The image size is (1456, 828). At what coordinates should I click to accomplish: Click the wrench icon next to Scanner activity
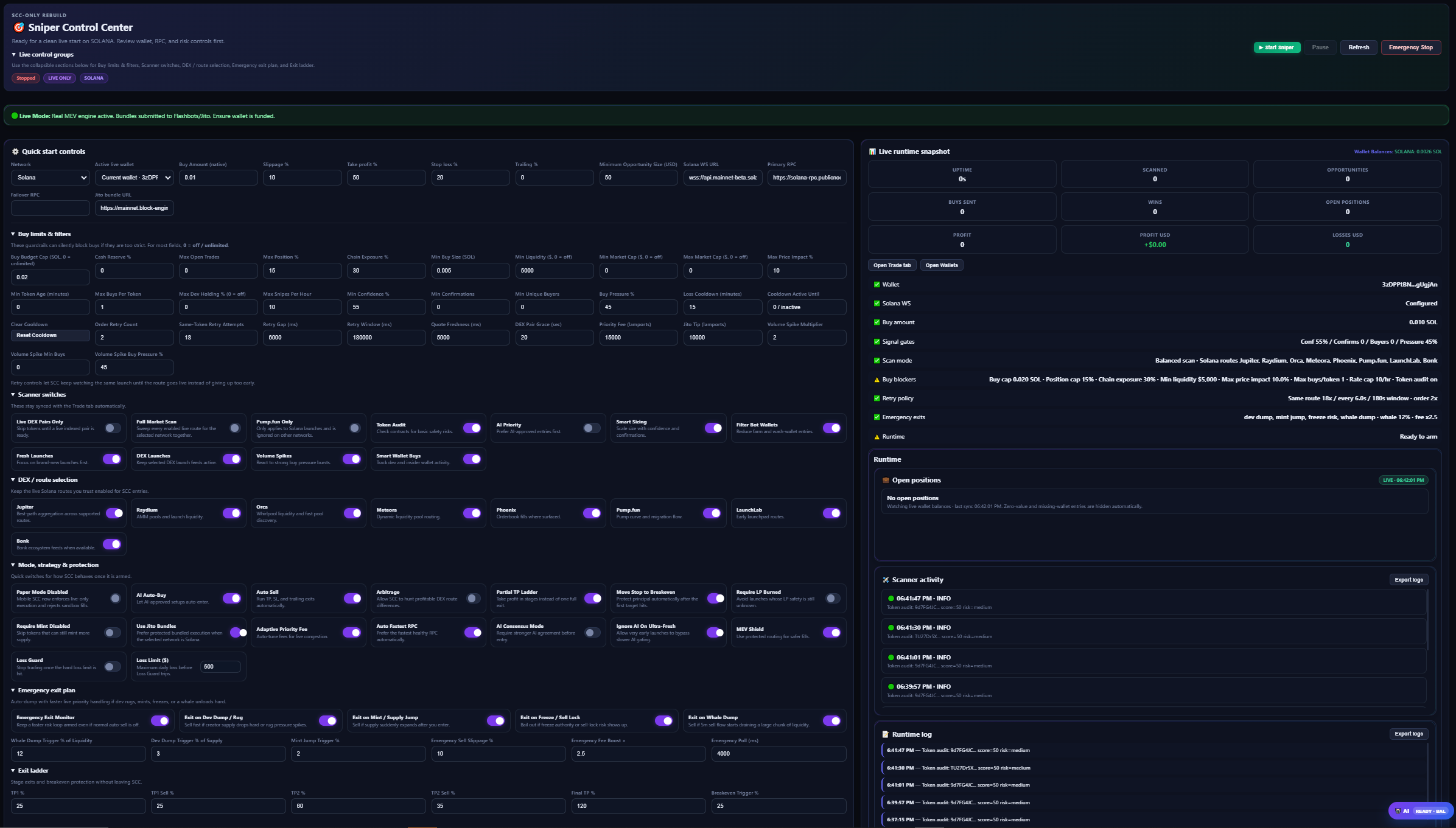click(x=886, y=580)
